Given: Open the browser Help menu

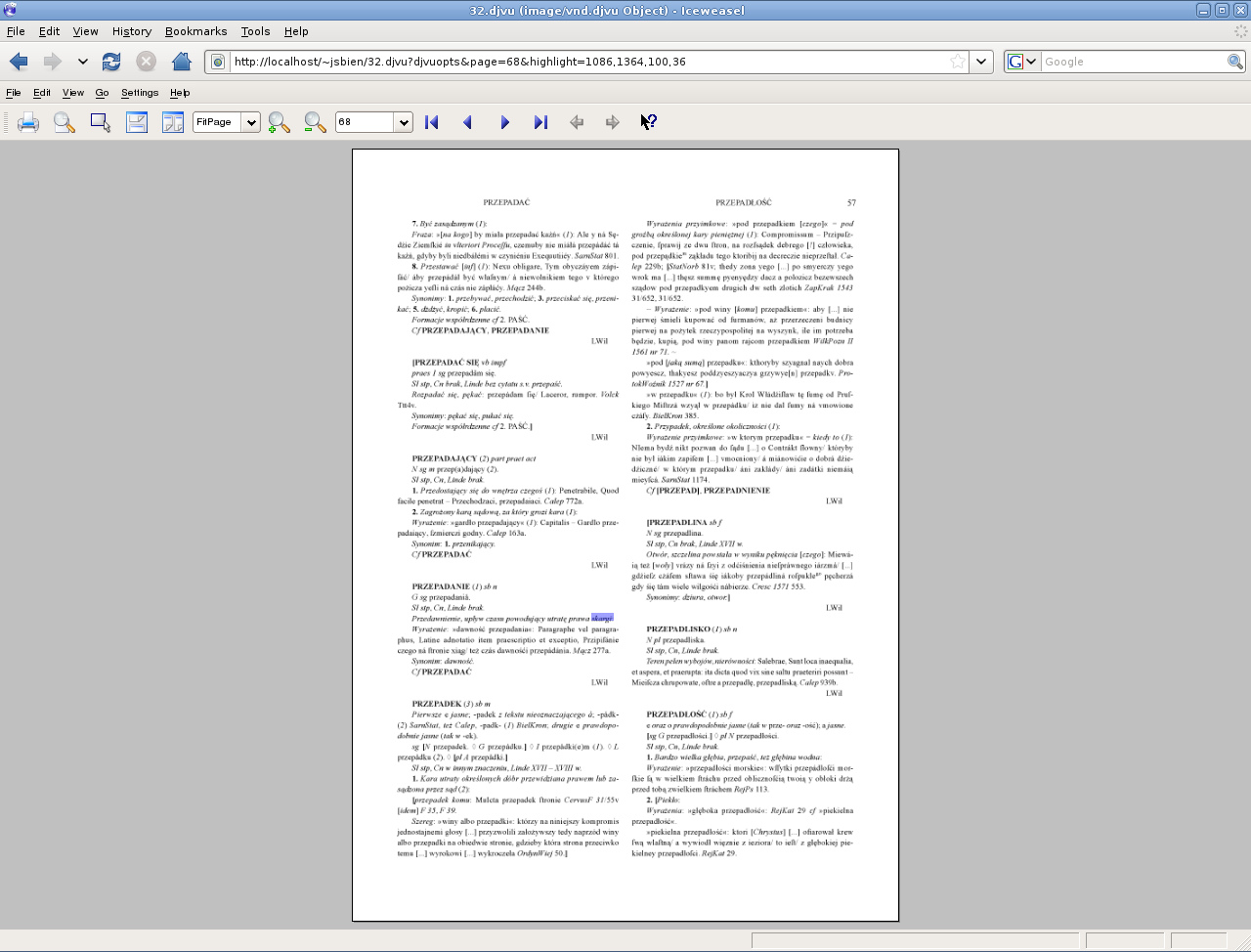Looking at the screenshot, I should (296, 31).
